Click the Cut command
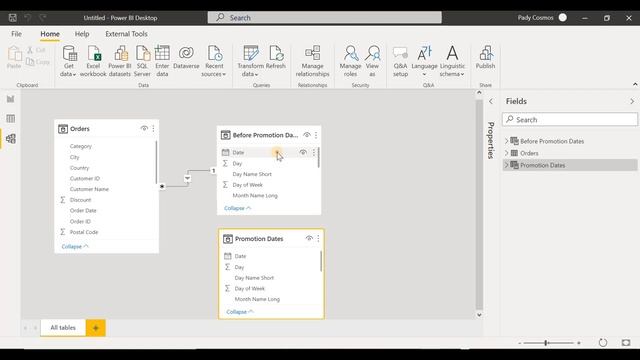Image resolution: width=640 pixels, height=360 pixels. pyautogui.click(x=36, y=50)
